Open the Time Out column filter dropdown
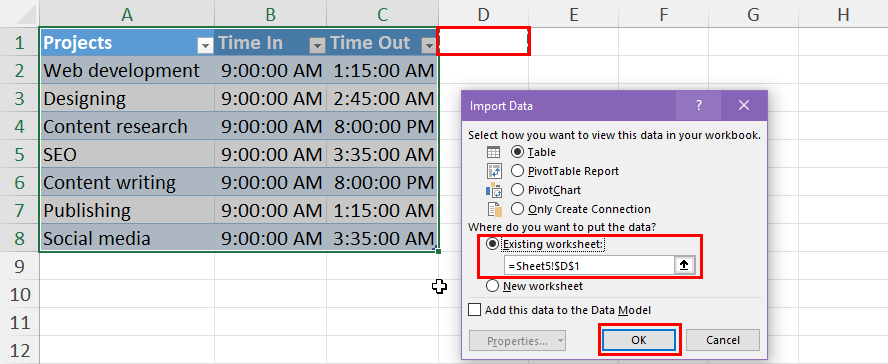 429,45
